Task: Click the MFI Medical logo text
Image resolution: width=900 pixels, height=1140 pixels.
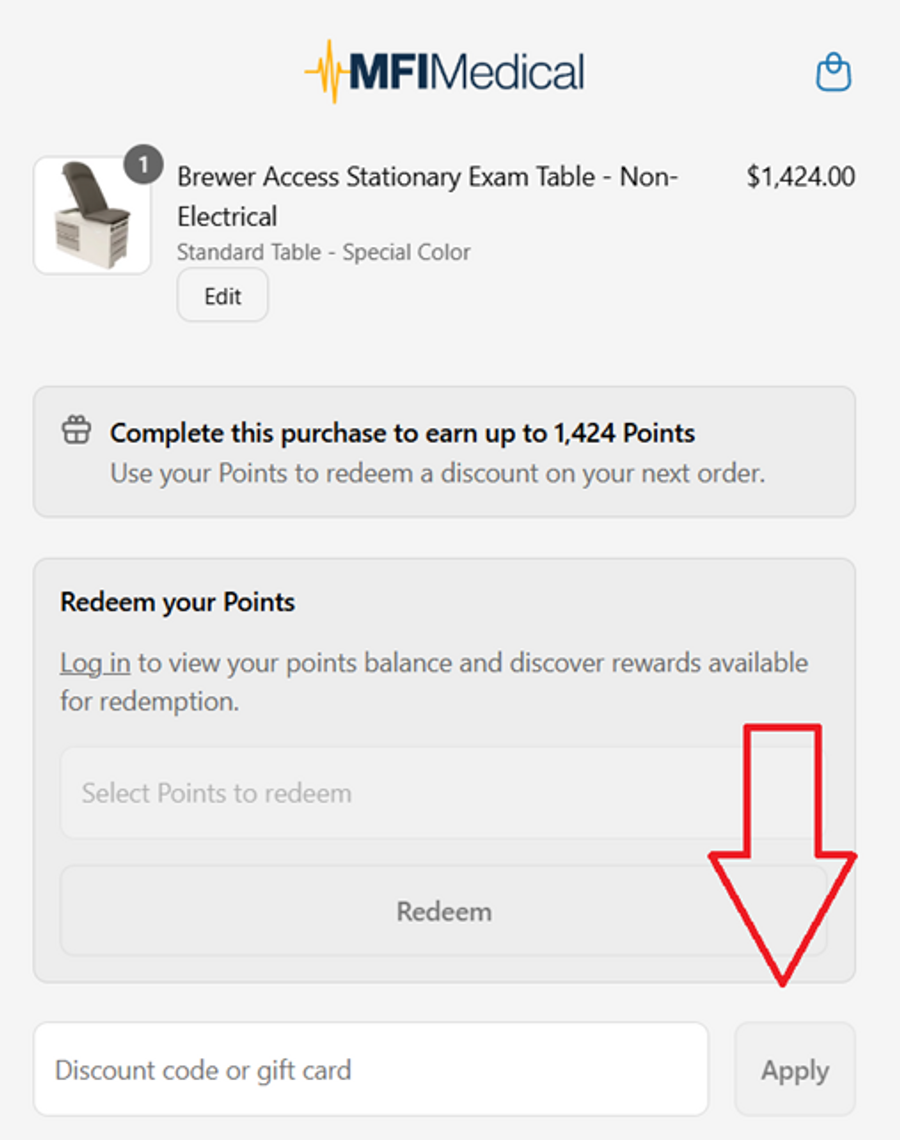Action: pos(466,73)
